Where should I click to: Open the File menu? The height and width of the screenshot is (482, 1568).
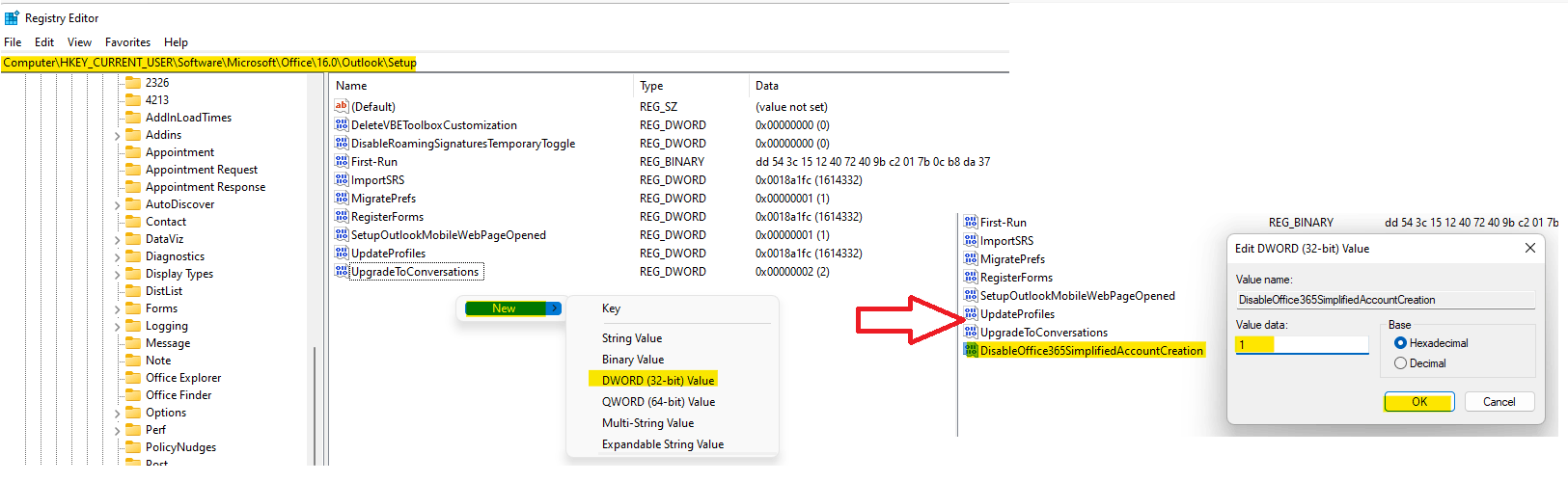[x=13, y=42]
